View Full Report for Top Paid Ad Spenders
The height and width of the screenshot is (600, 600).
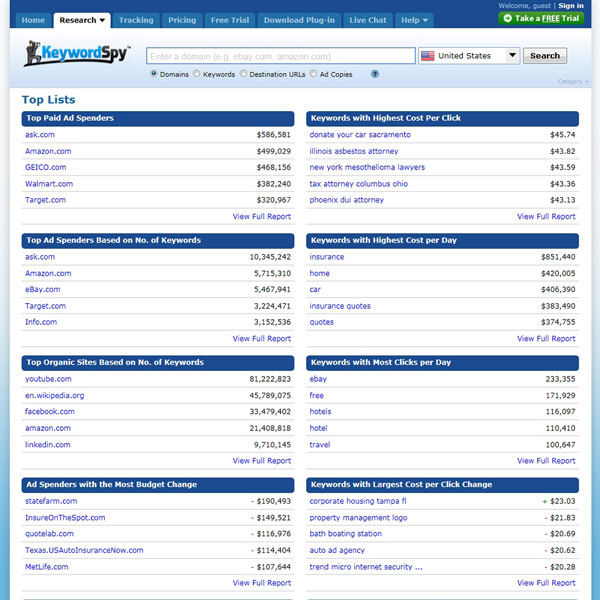point(262,217)
